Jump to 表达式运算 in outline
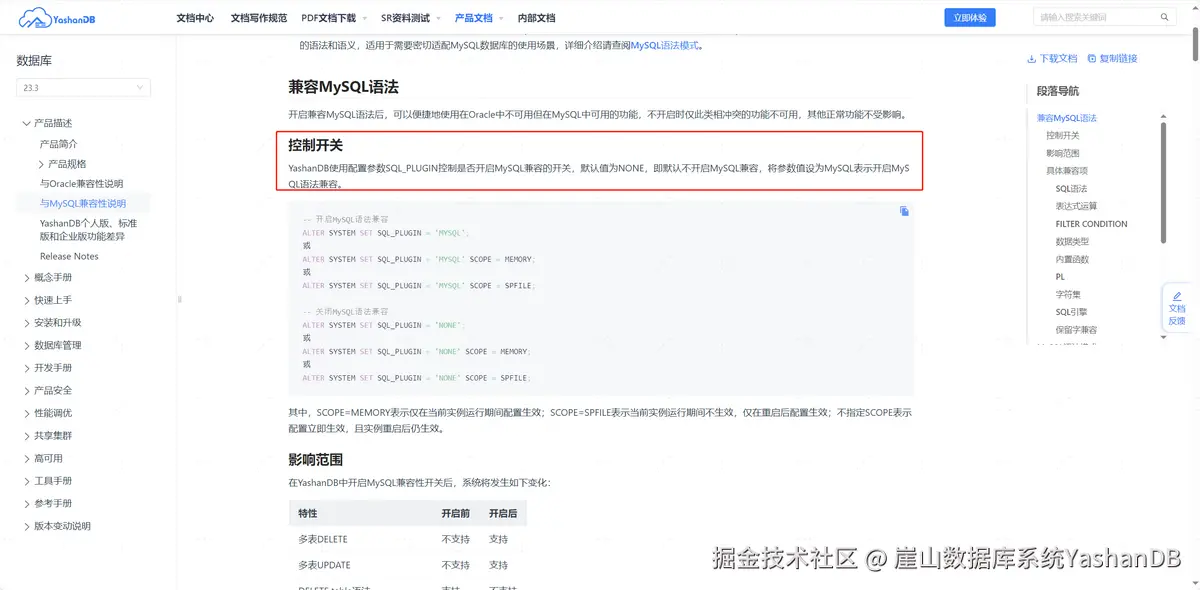Image resolution: width=1200 pixels, height=590 pixels. click(1076, 206)
